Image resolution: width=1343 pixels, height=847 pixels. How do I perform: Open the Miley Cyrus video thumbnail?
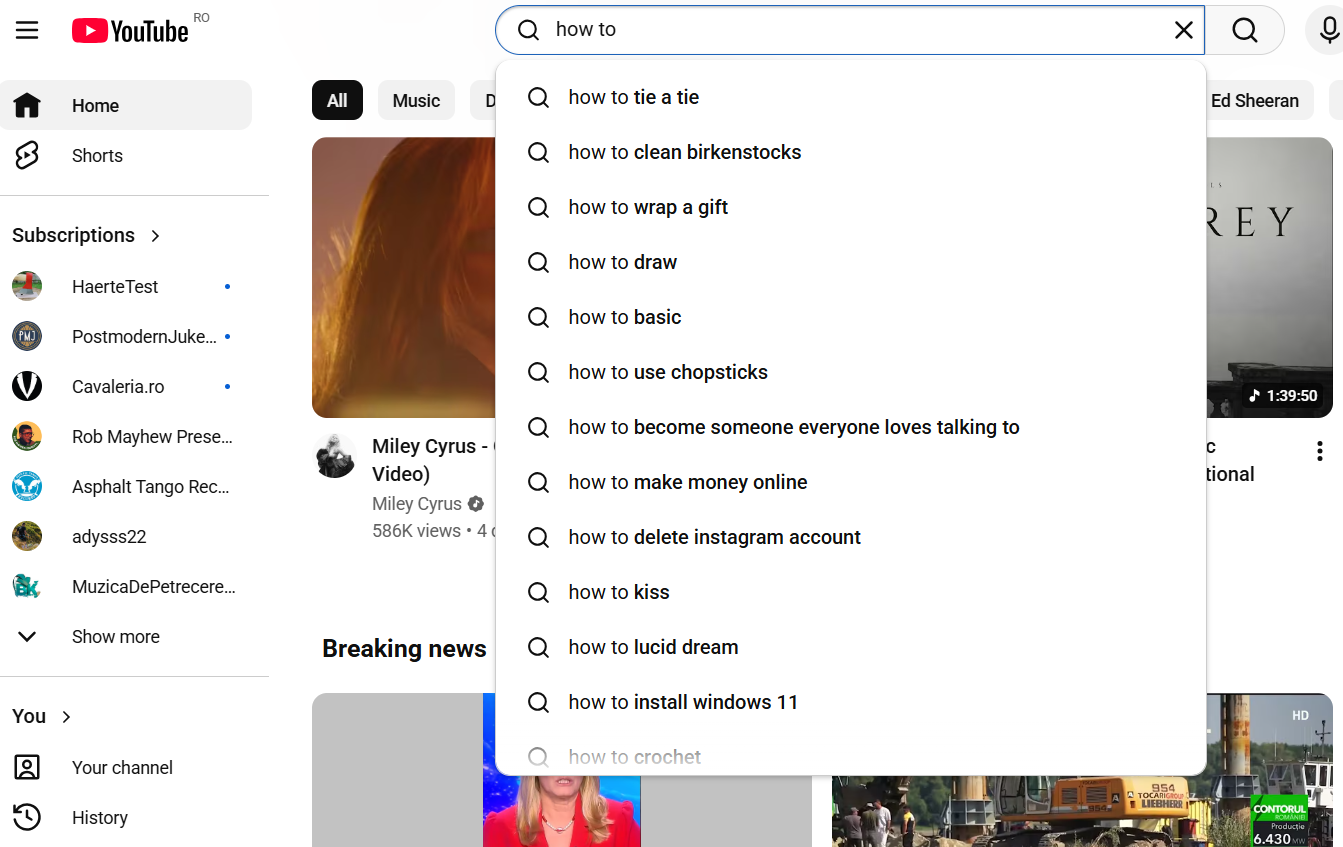(x=404, y=277)
